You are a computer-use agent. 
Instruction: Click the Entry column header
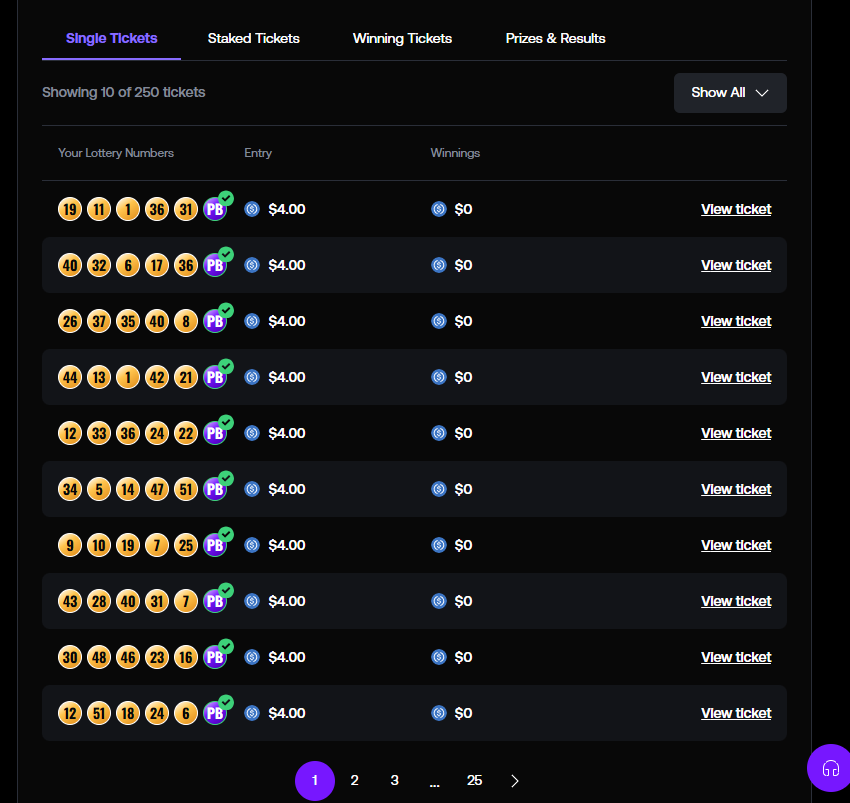coord(258,153)
